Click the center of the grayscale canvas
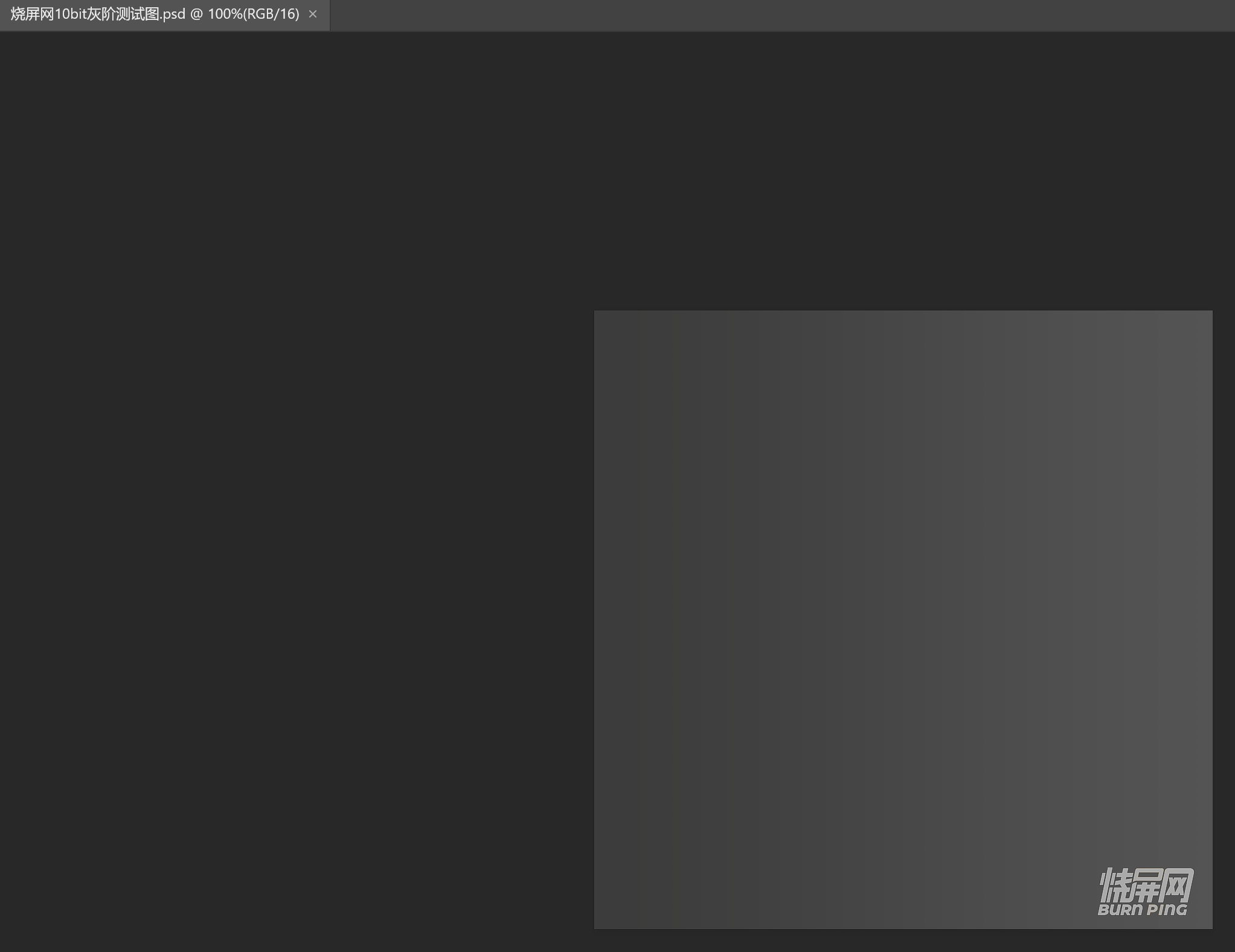 [x=903, y=620]
